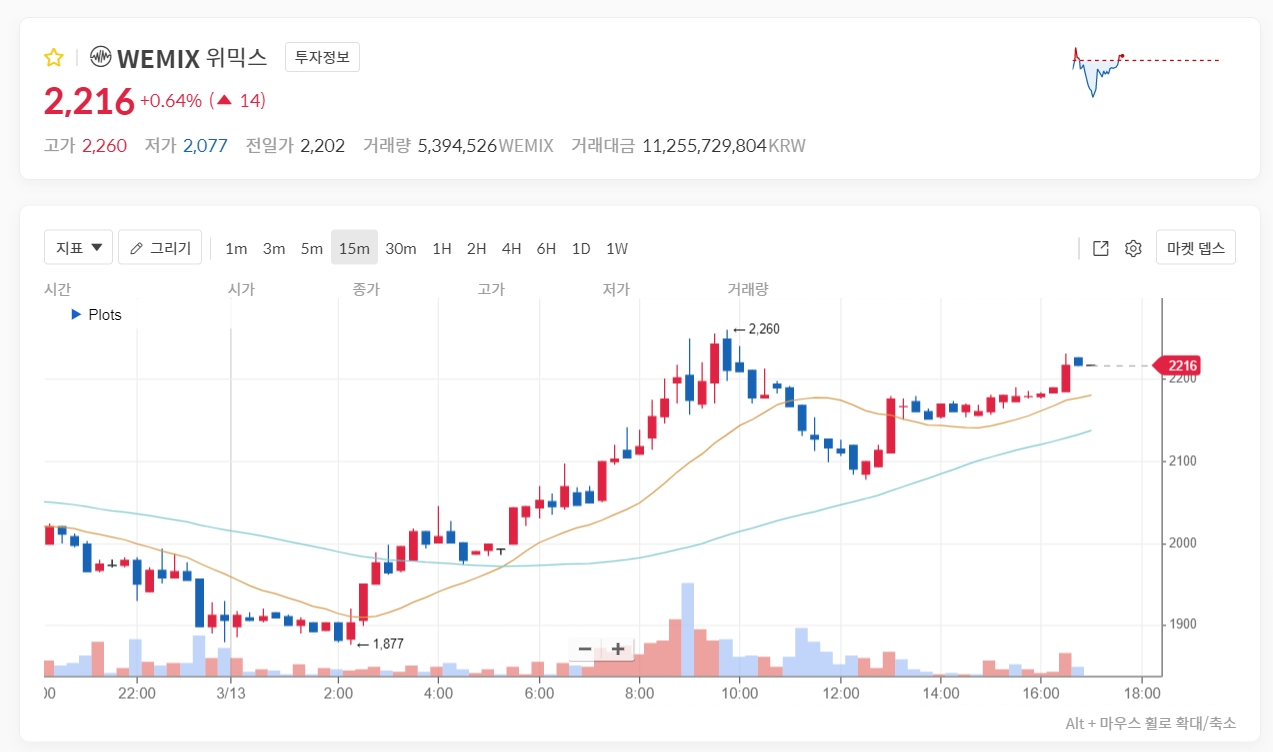The width and height of the screenshot is (1273, 752).
Task: Select the 15m chart interval
Action: (x=354, y=248)
